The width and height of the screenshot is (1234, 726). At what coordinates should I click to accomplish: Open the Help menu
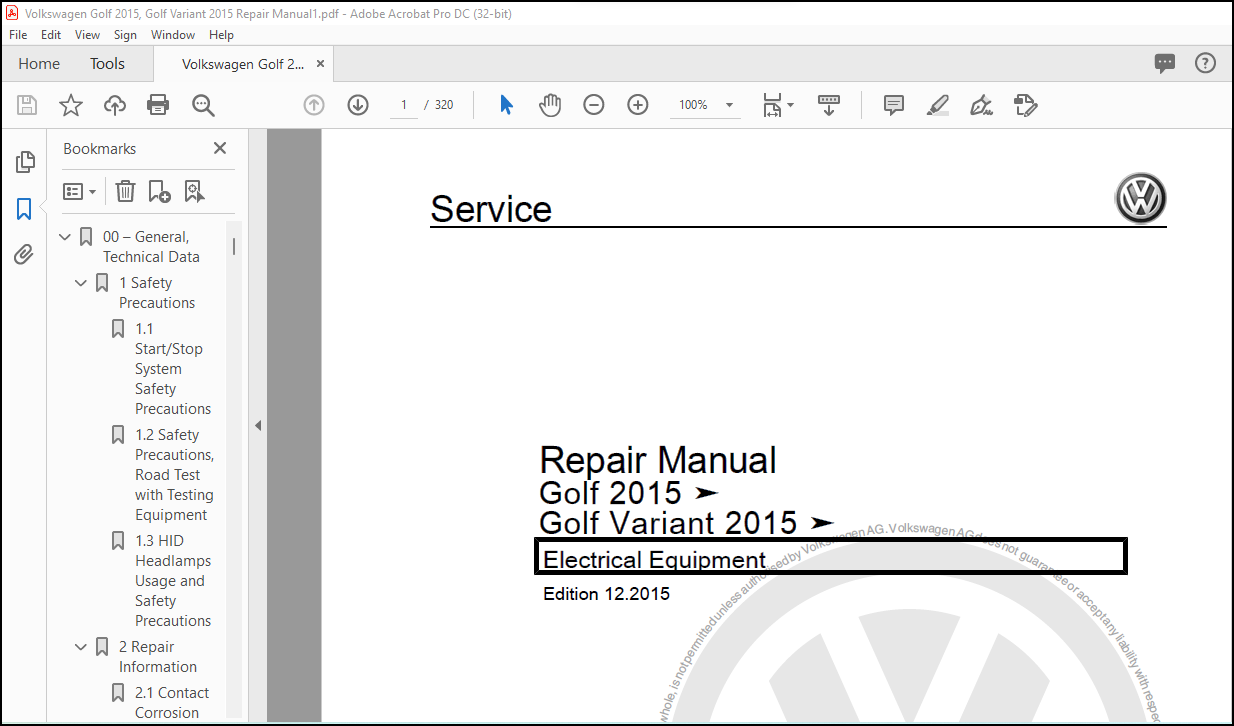[221, 34]
